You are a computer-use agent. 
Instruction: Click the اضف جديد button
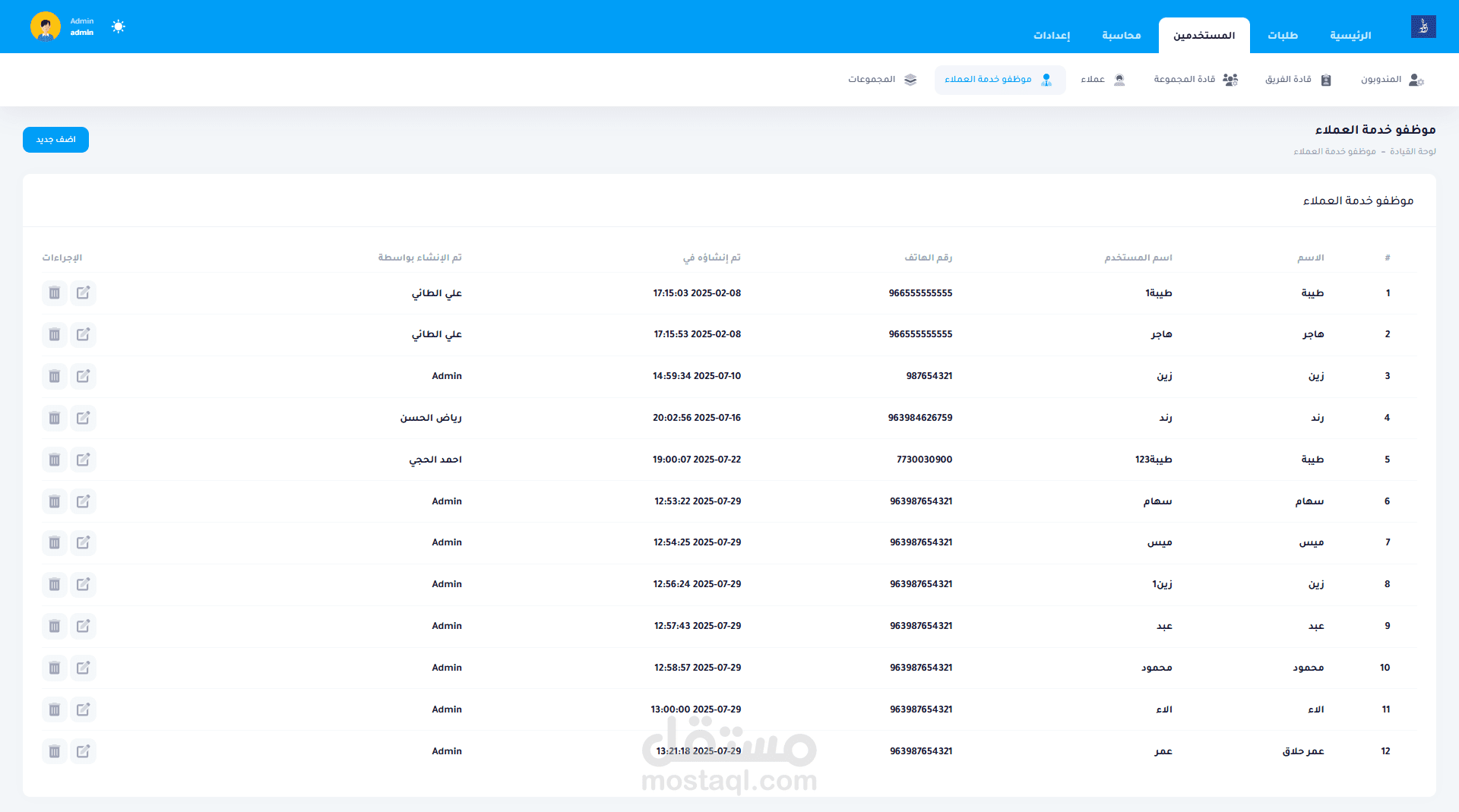point(55,140)
